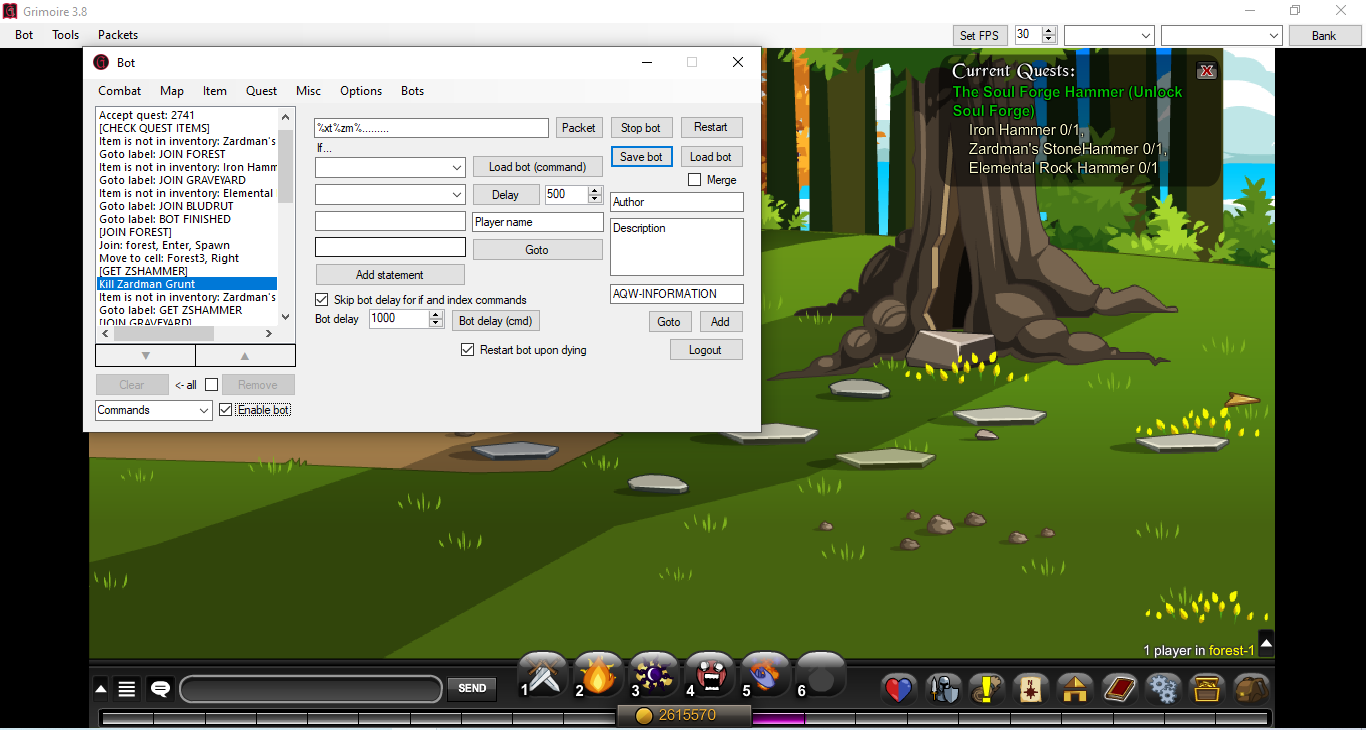Trigger skill 5 flaming eye icon
This screenshot has height=730, width=1366.
[765, 675]
